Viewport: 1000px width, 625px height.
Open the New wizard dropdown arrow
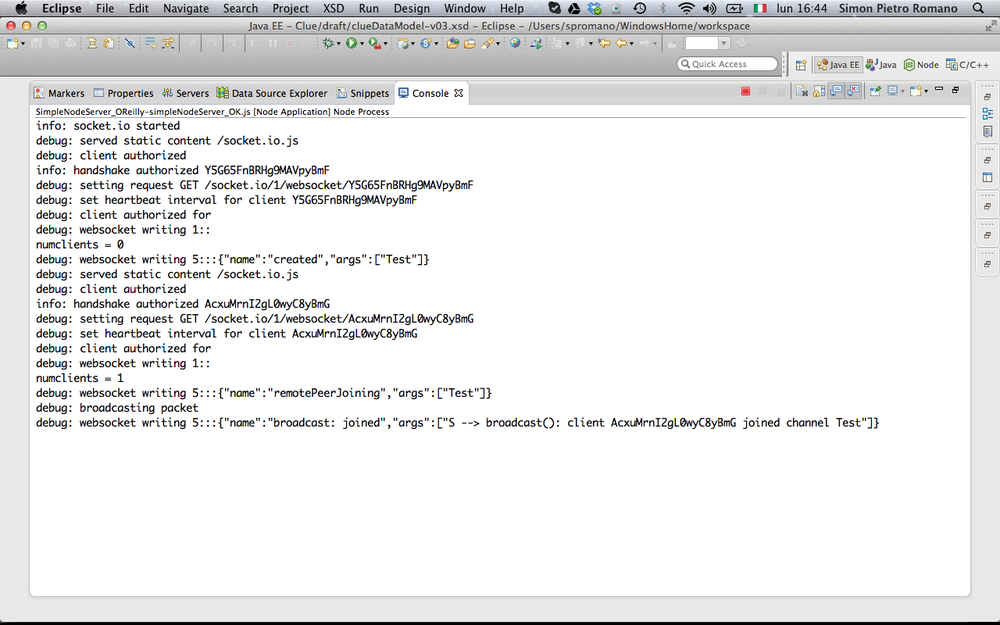click(x=22, y=43)
